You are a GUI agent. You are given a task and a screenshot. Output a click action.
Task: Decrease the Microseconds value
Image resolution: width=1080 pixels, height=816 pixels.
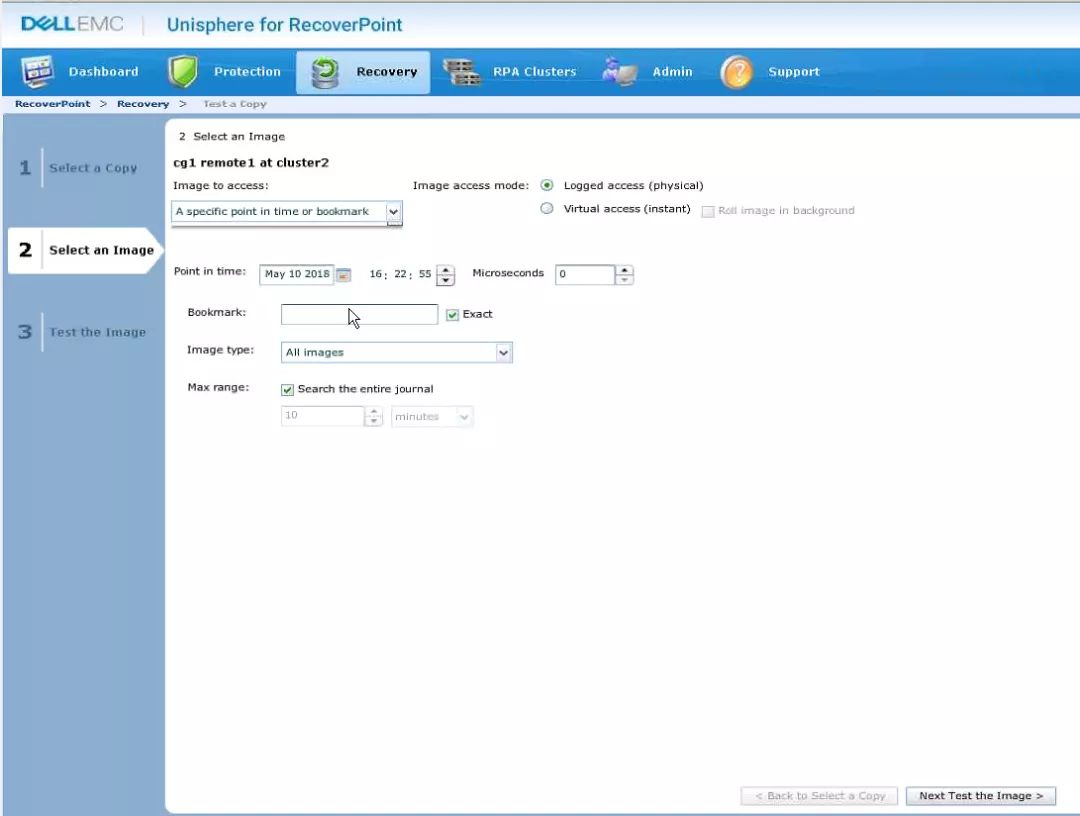(x=625, y=280)
